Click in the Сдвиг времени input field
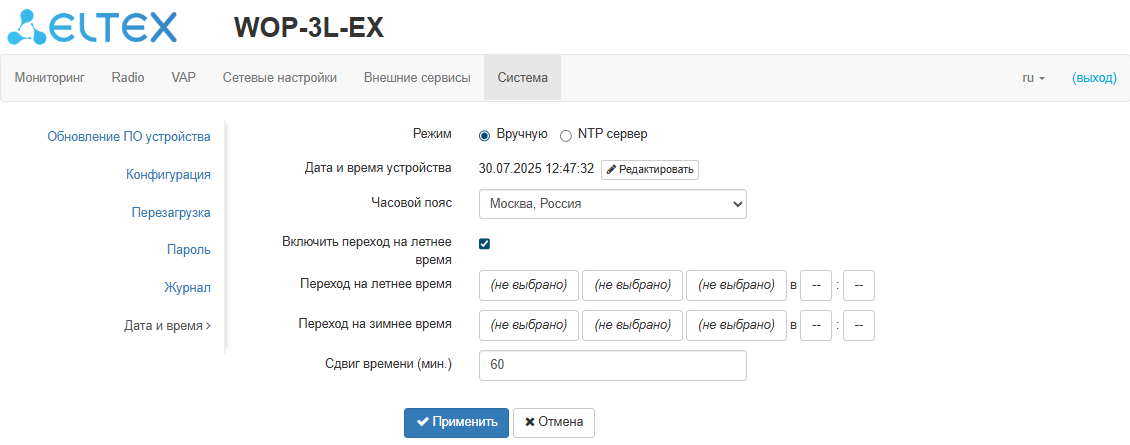Viewport: 1130px width, 445px height. click(x=613, y=365)
